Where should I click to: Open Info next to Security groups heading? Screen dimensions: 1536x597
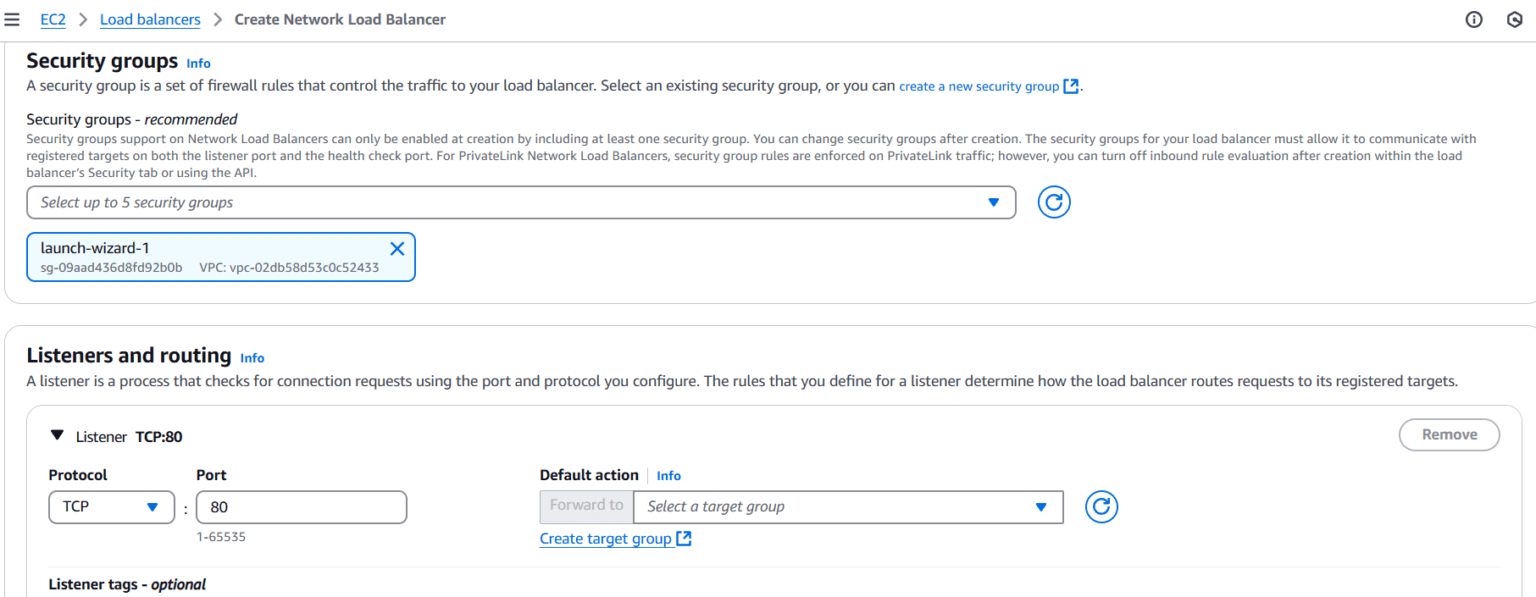198,63
